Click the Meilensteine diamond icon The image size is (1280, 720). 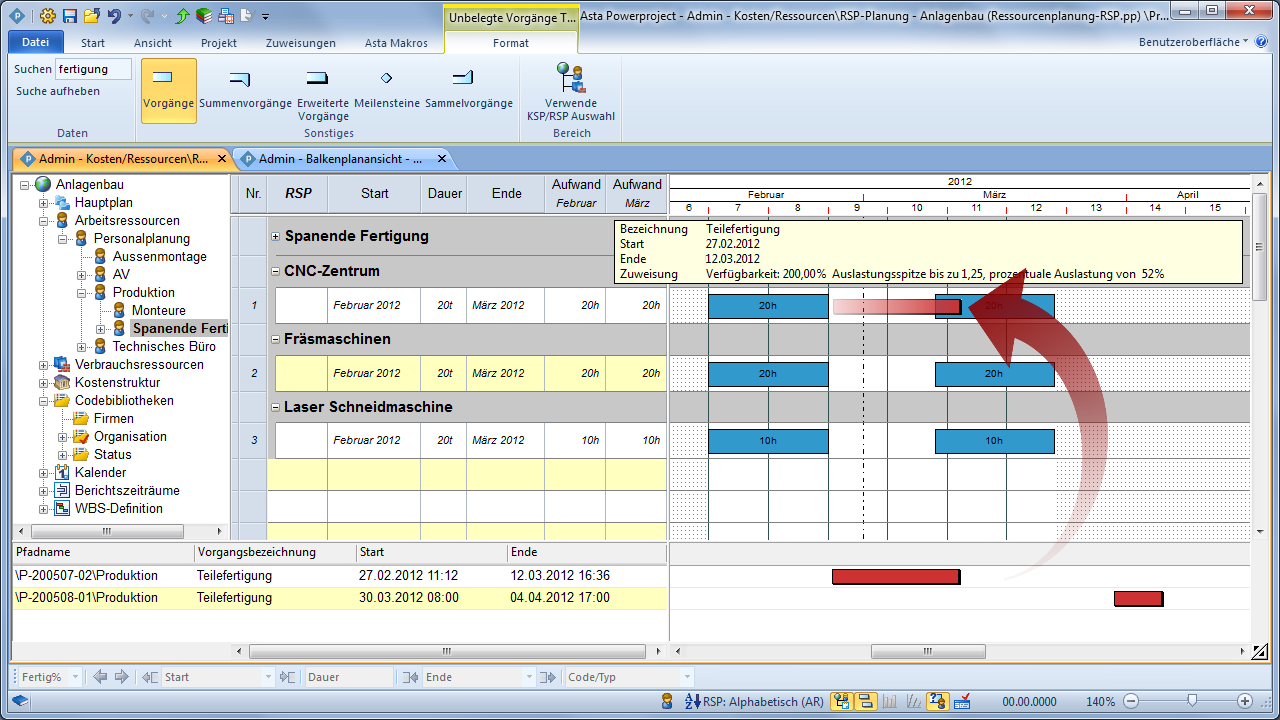click(386, 78)
